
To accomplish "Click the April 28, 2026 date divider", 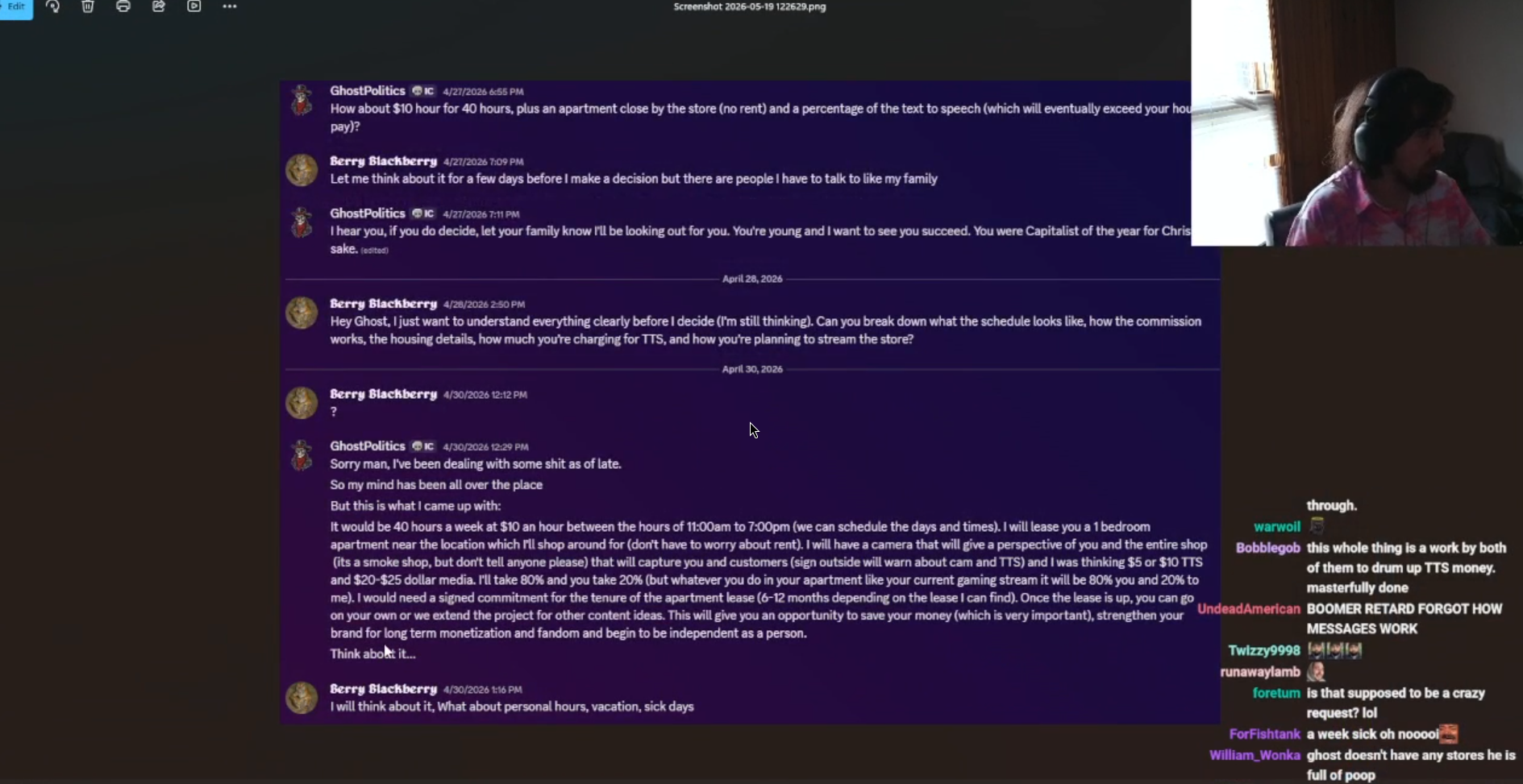I will pyautogui.click(x=752, y=279).
